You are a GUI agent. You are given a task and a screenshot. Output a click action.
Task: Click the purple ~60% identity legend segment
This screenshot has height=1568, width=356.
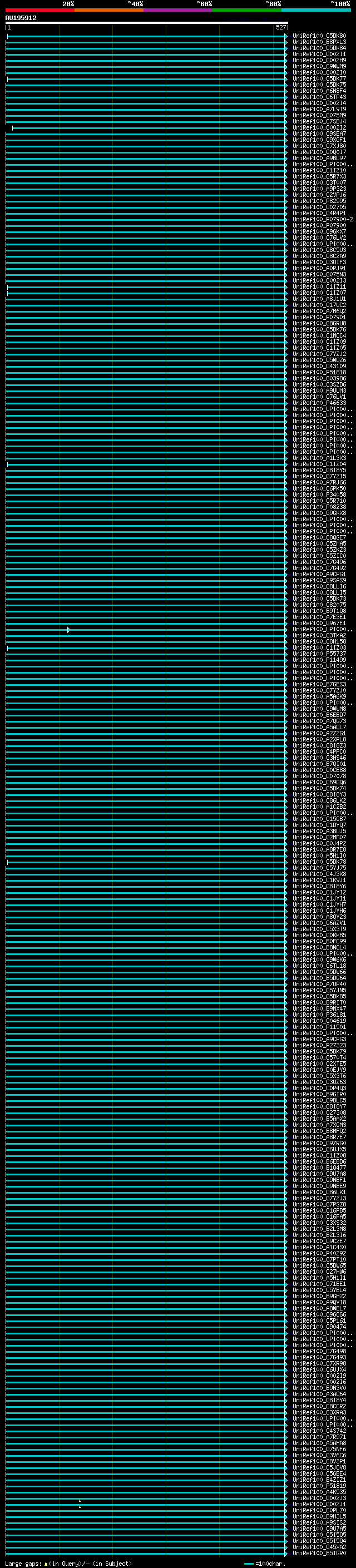177,10
